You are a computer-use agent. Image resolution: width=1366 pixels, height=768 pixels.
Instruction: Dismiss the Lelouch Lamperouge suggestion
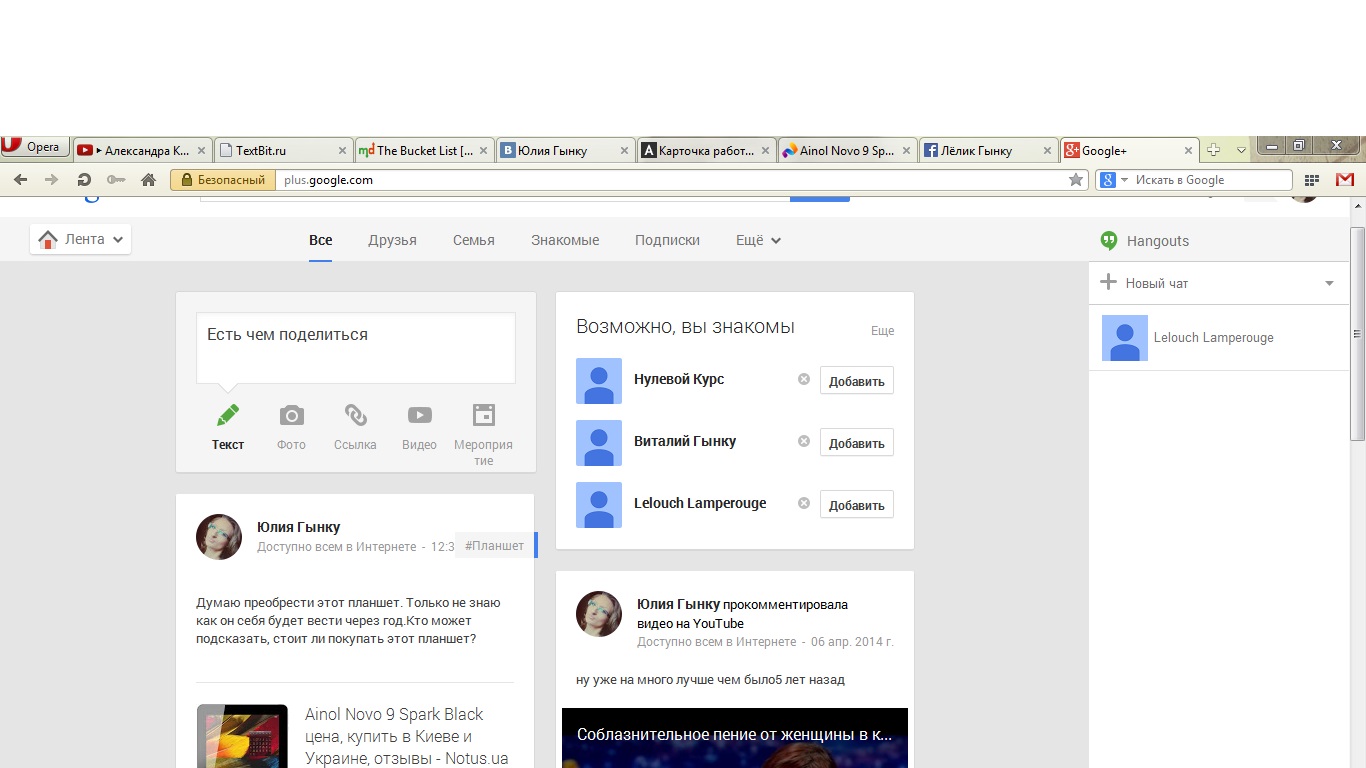(x=803, y=503)
